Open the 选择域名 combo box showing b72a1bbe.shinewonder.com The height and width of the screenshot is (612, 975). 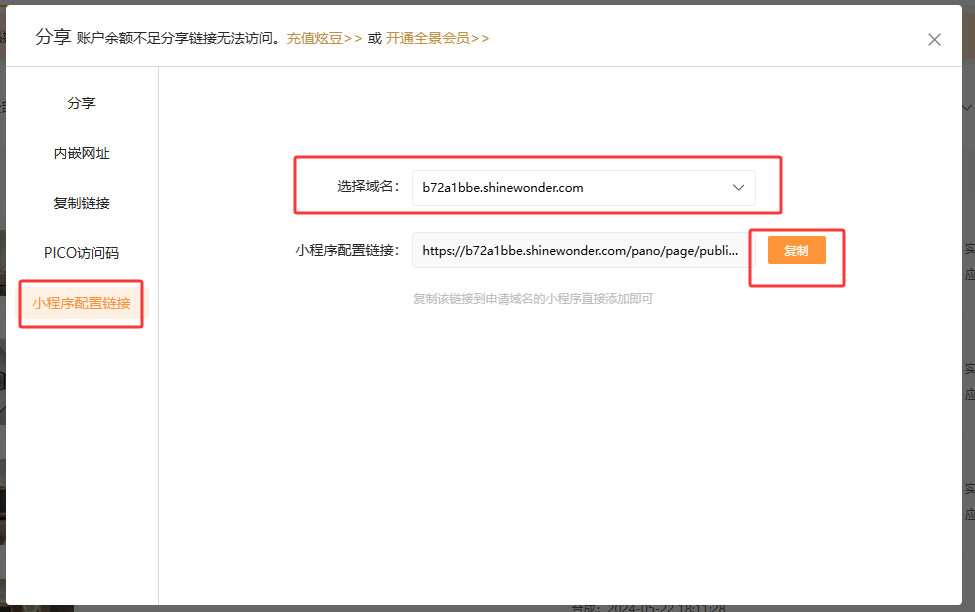click(570, 188)
